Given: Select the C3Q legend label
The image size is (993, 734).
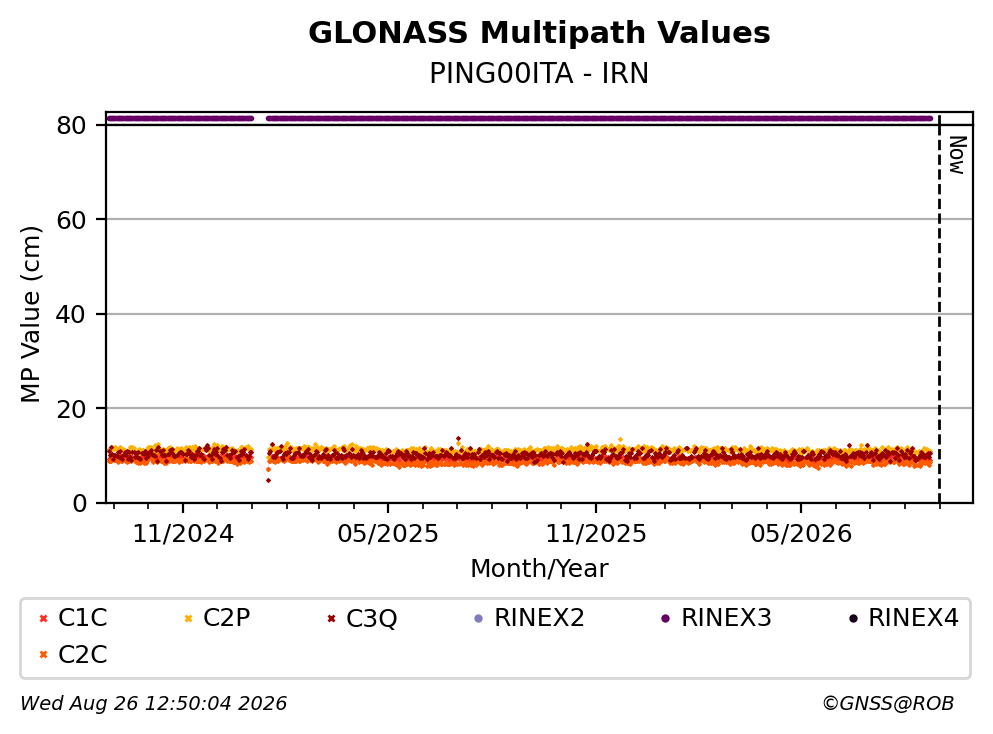Looking at the screenshot, I should tap(372, 618).
